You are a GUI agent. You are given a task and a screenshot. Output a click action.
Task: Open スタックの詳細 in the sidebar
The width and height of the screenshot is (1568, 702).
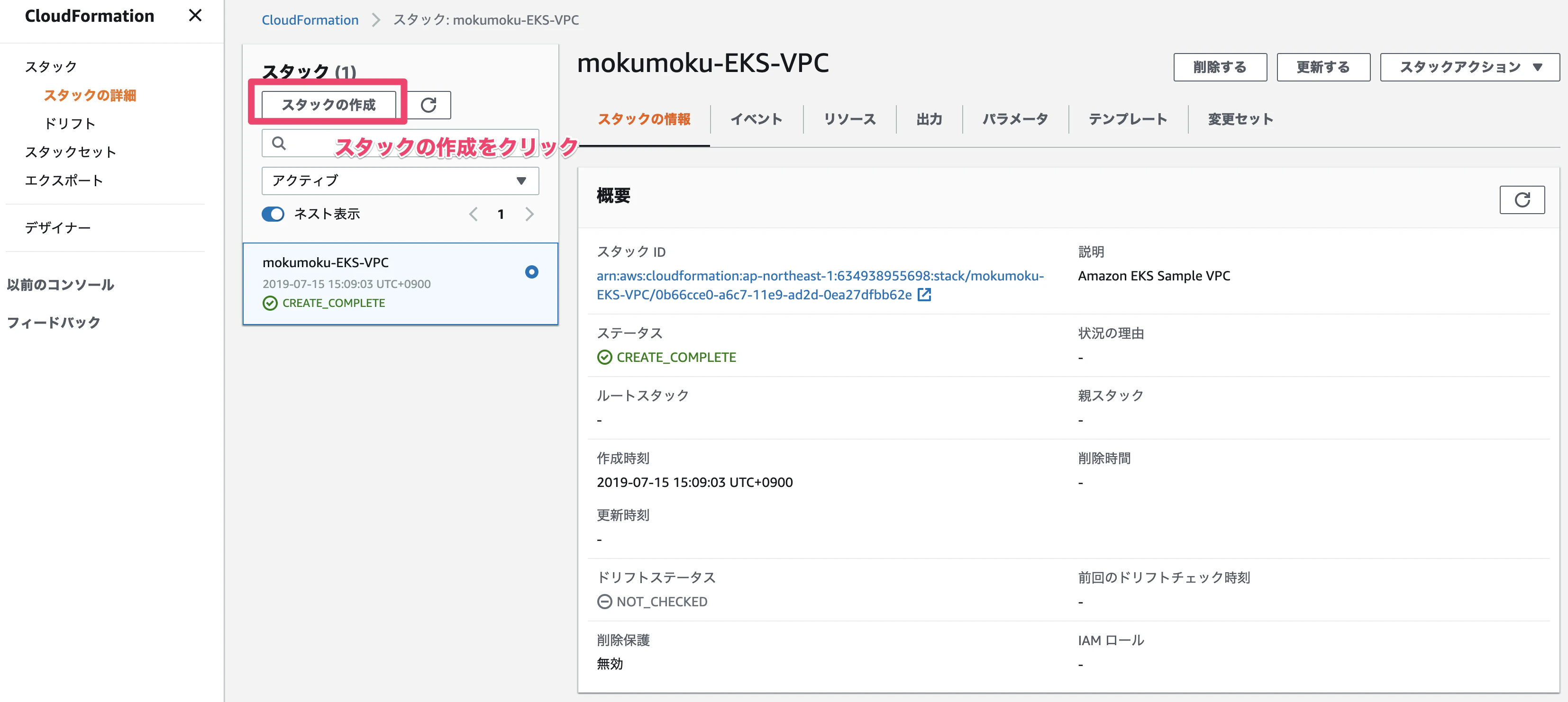click(90, 96)
